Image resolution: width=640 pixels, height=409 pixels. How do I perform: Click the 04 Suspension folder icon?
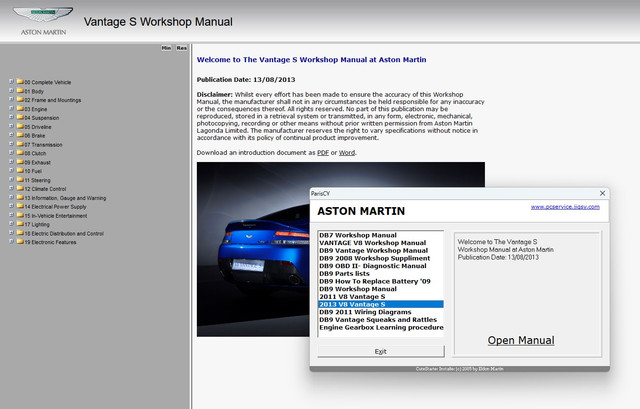(20, 118)
